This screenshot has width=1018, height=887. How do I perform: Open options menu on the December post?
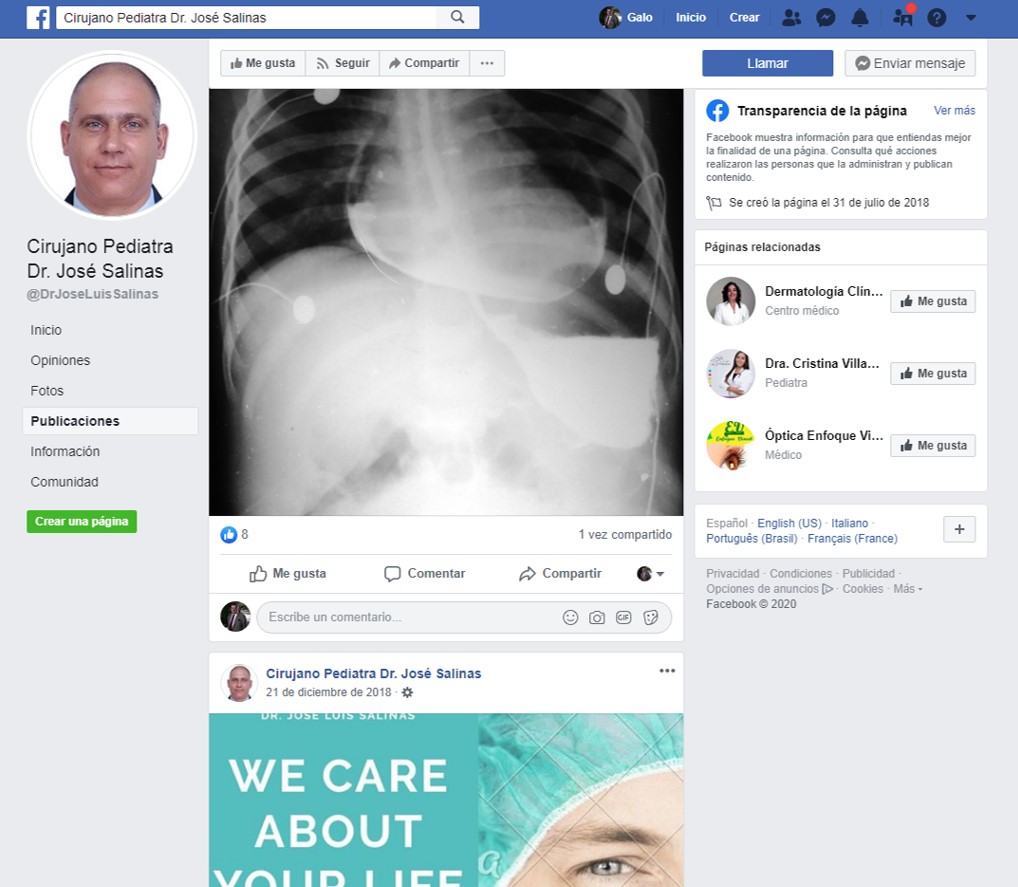(667, 671)
